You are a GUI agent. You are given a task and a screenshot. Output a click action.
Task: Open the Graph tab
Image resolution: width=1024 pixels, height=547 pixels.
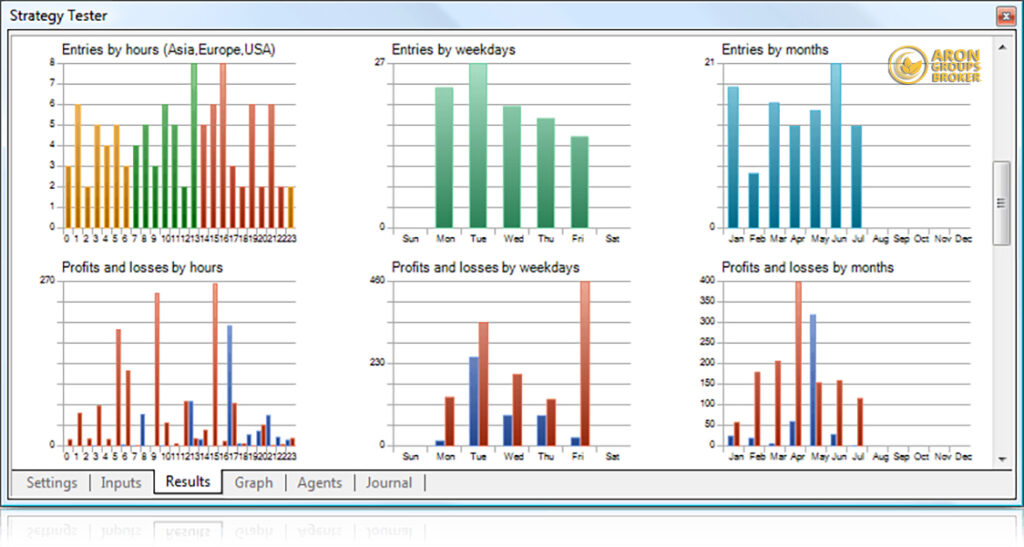tap(254, 483)
